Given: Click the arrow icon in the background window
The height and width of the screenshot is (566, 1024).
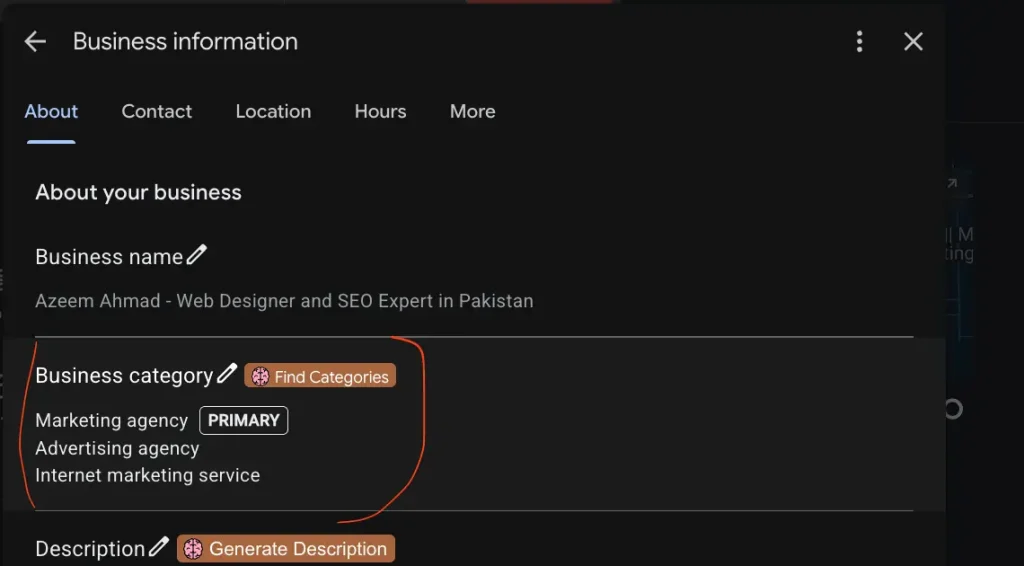Looking at the screenshot, I should pos(952,183).
